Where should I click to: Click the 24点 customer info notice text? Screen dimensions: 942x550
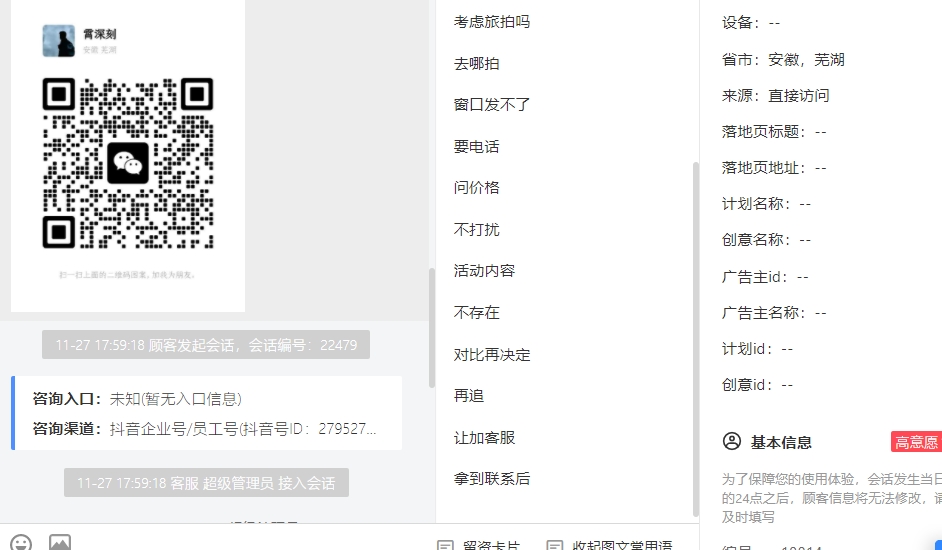tap(831, 498)
